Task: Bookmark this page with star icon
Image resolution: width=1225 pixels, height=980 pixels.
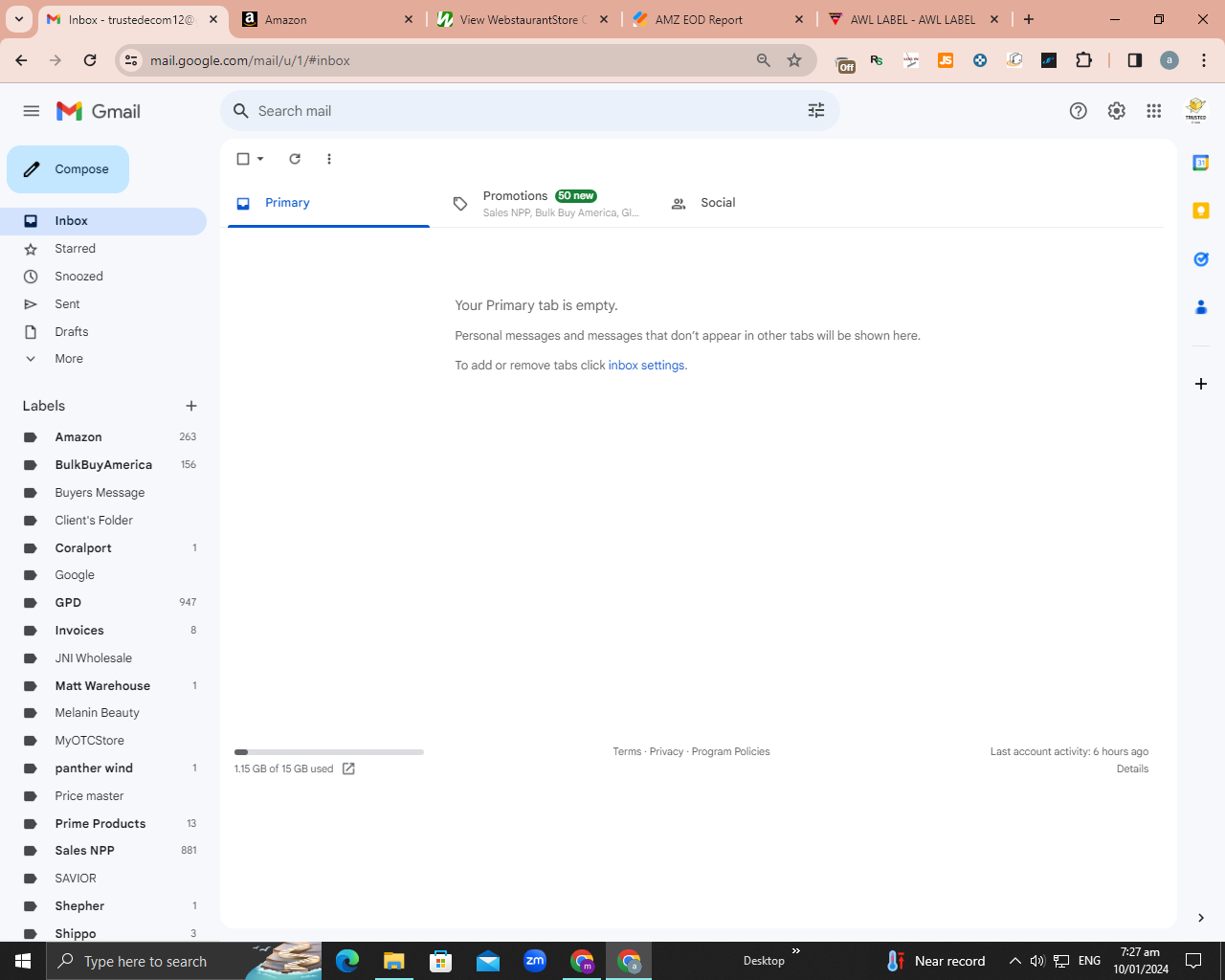Action: tap(794, 60)
